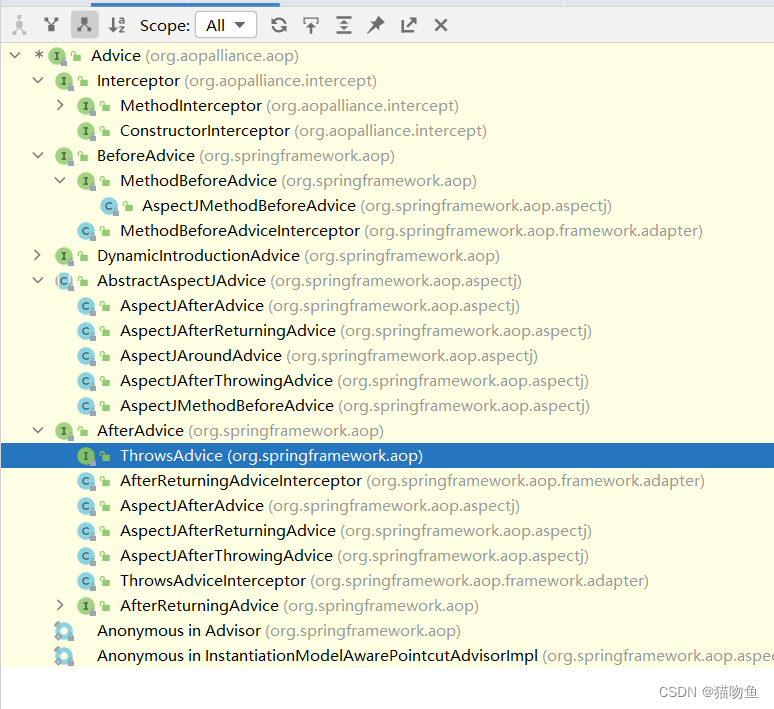This screenshot has width=774, height=709.
Task: Collapse the AfterAdvice node
Action: pyautogui.click(x=38, y=430)
